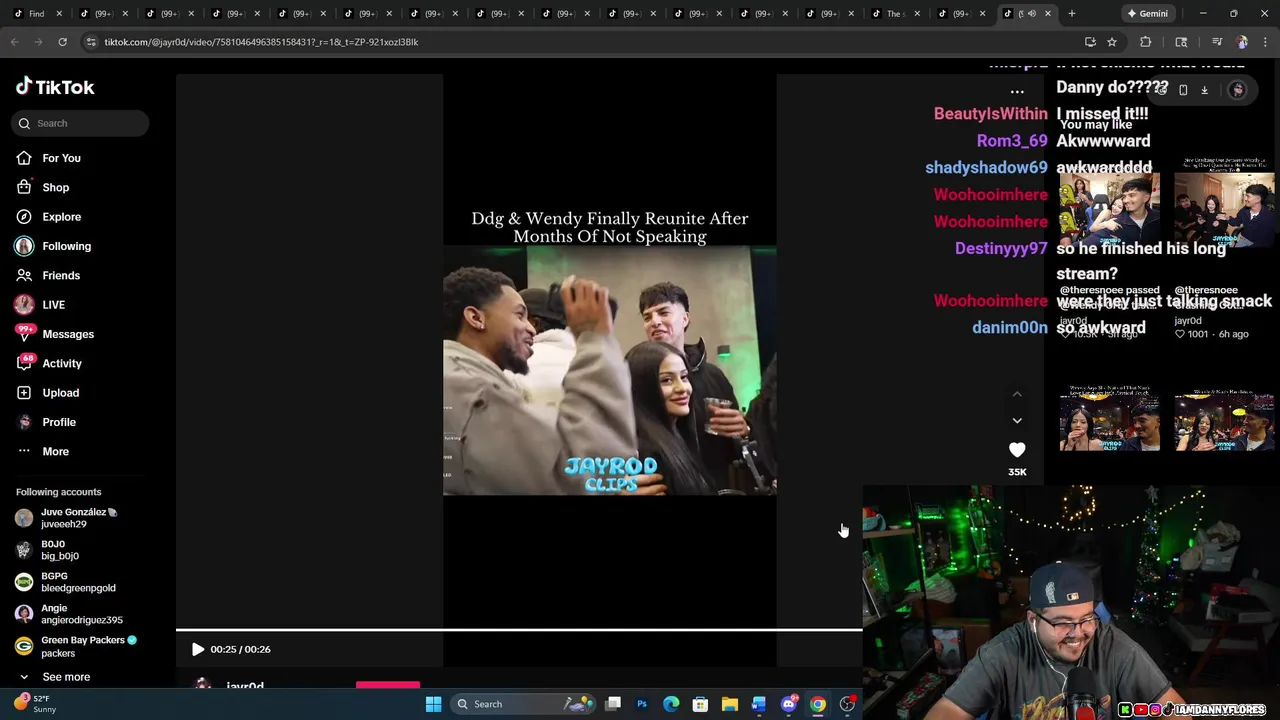Open the Upload page
1280x720 pixels.
coord(47,393)
